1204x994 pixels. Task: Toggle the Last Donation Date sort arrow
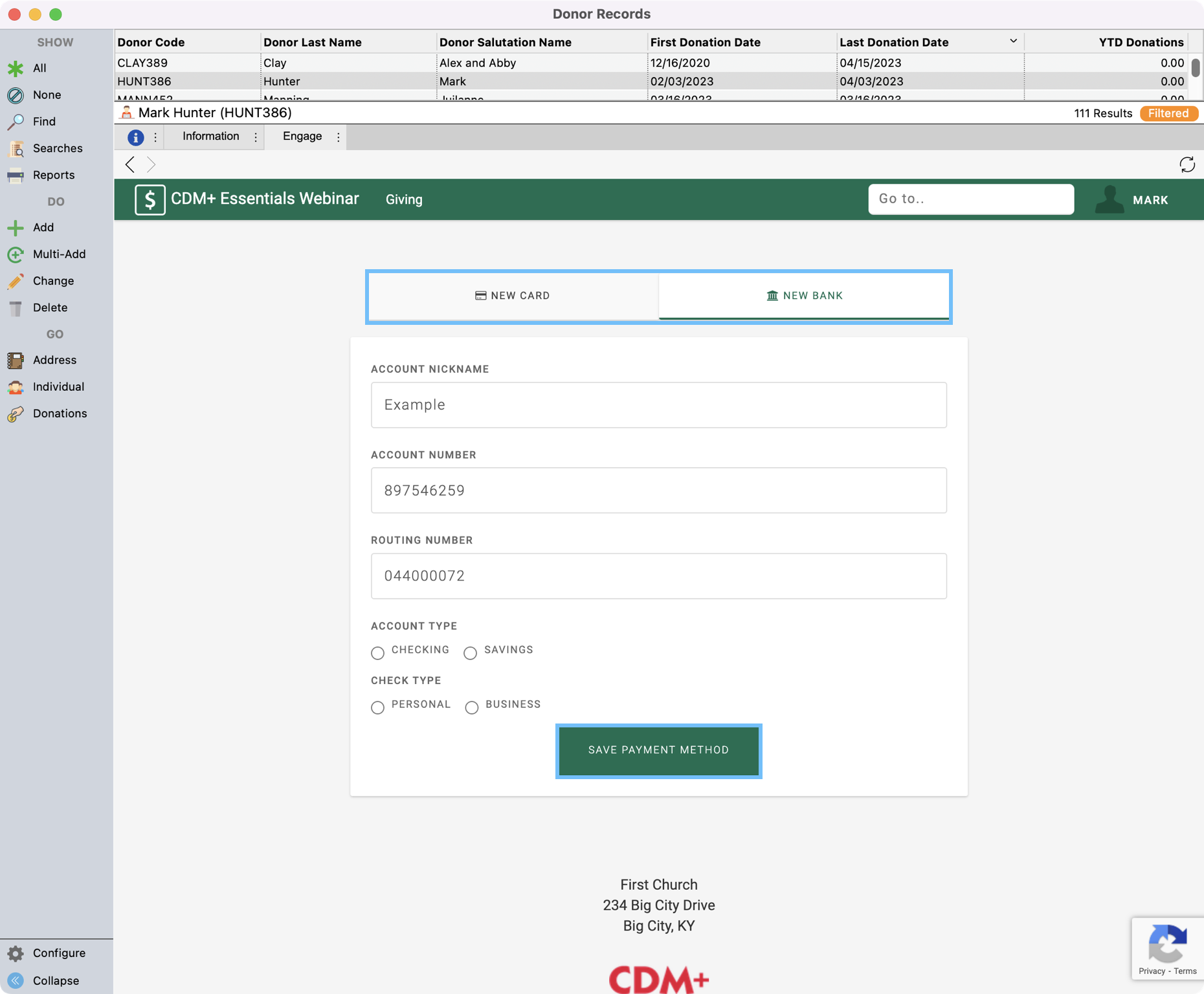(x=1013, y=41)
